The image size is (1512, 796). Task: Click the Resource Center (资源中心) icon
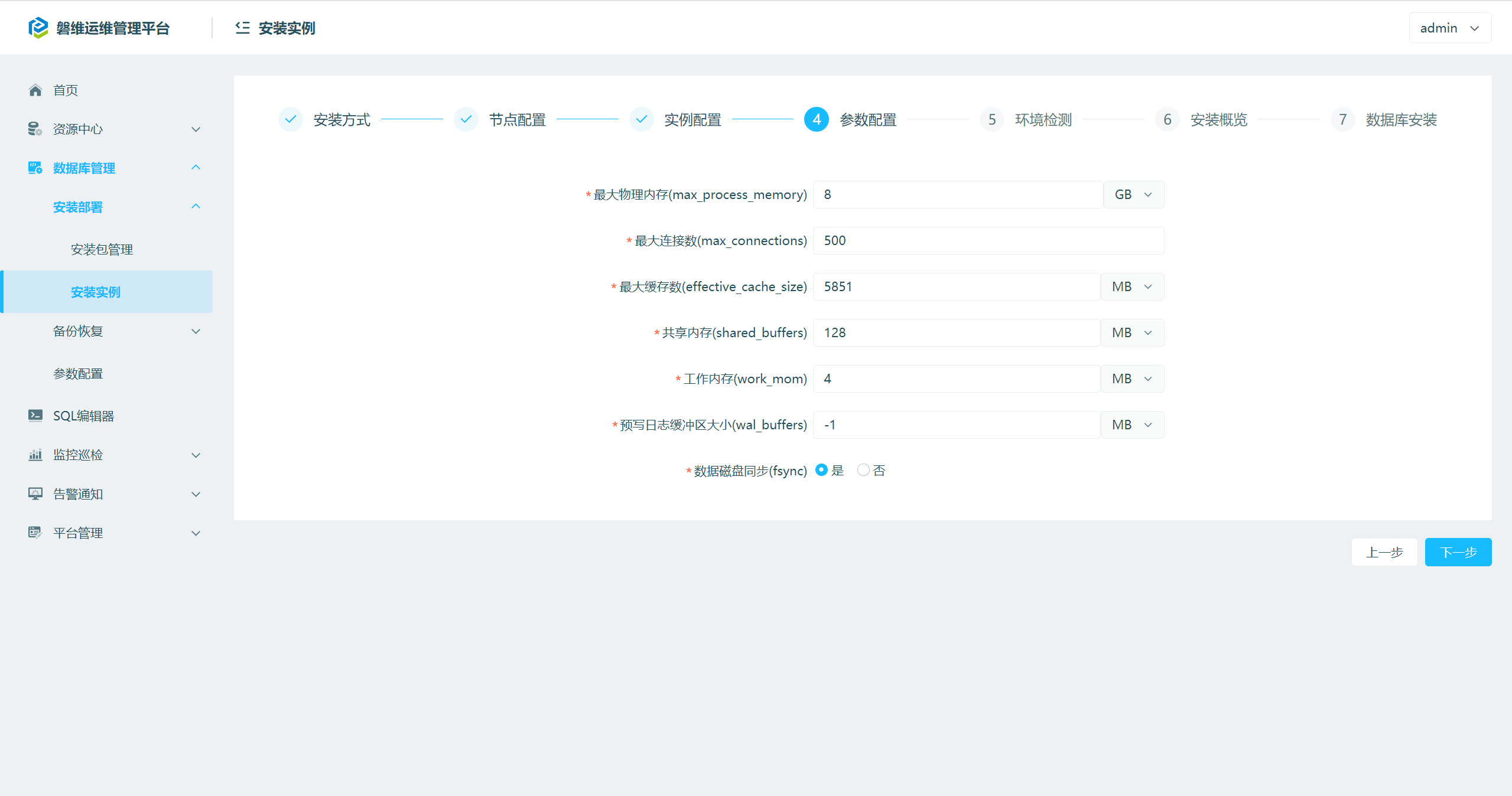coord(35,129)
